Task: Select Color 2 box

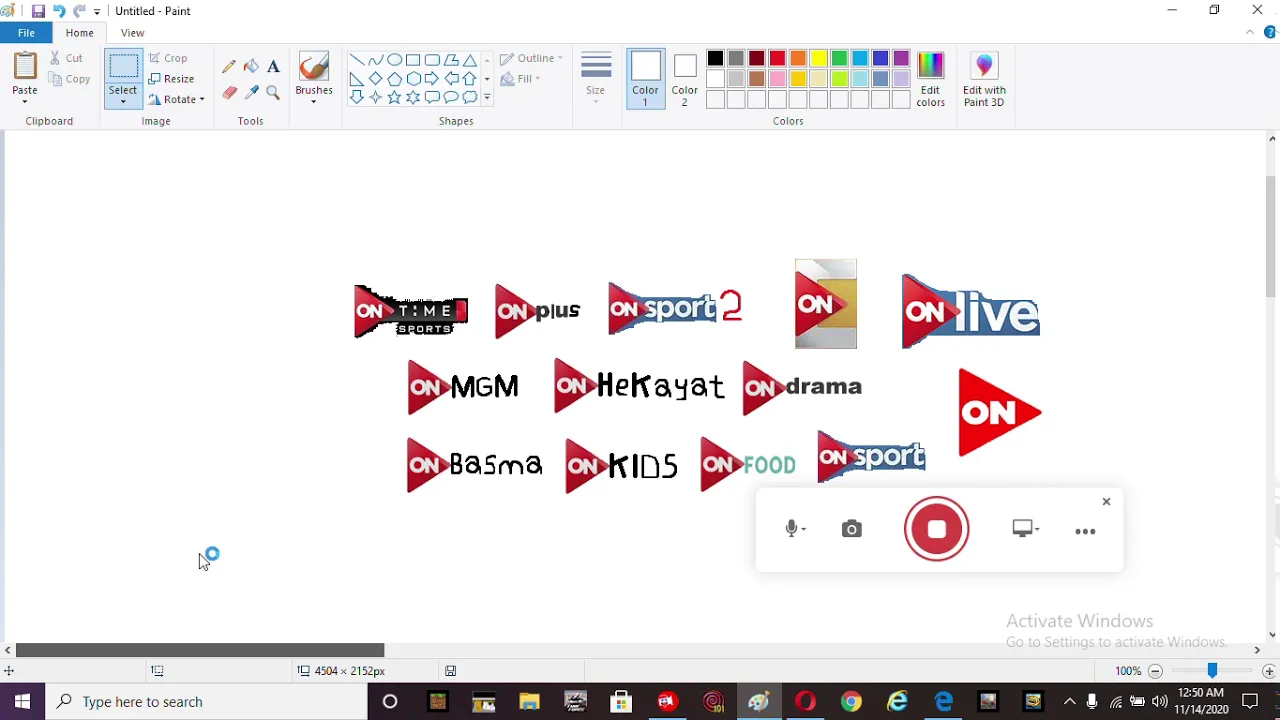Action: point(685,78)
